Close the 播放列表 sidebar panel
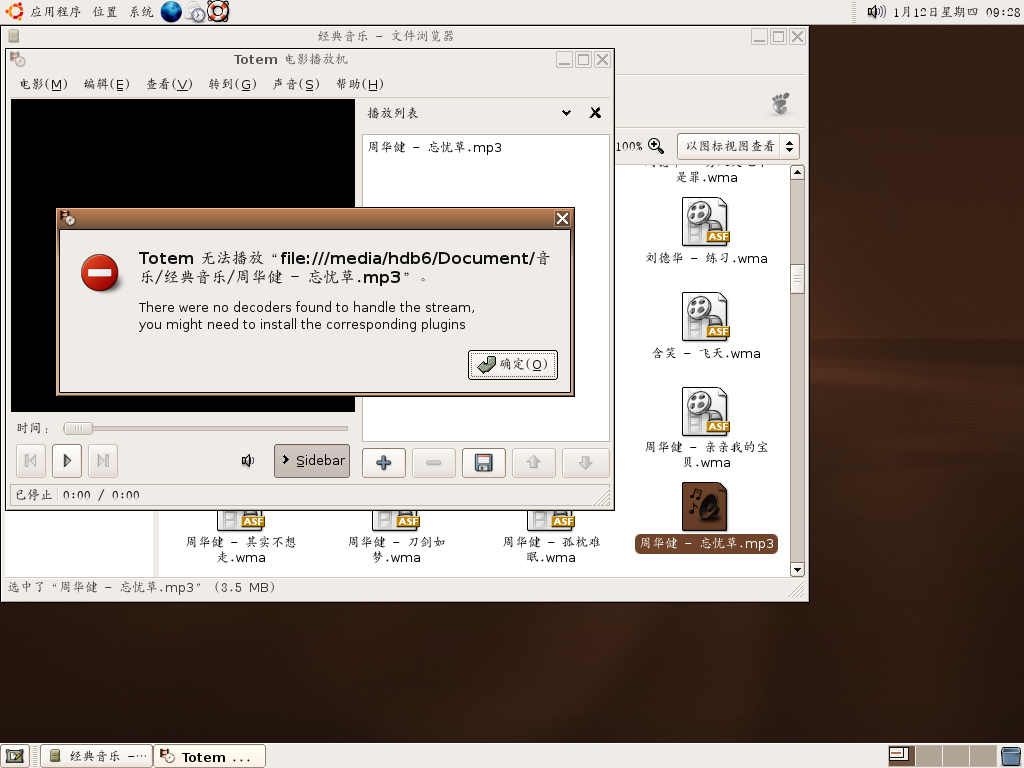Image resolution: width=1024 pixels, height=768 pixels. (x=595, y=113)
